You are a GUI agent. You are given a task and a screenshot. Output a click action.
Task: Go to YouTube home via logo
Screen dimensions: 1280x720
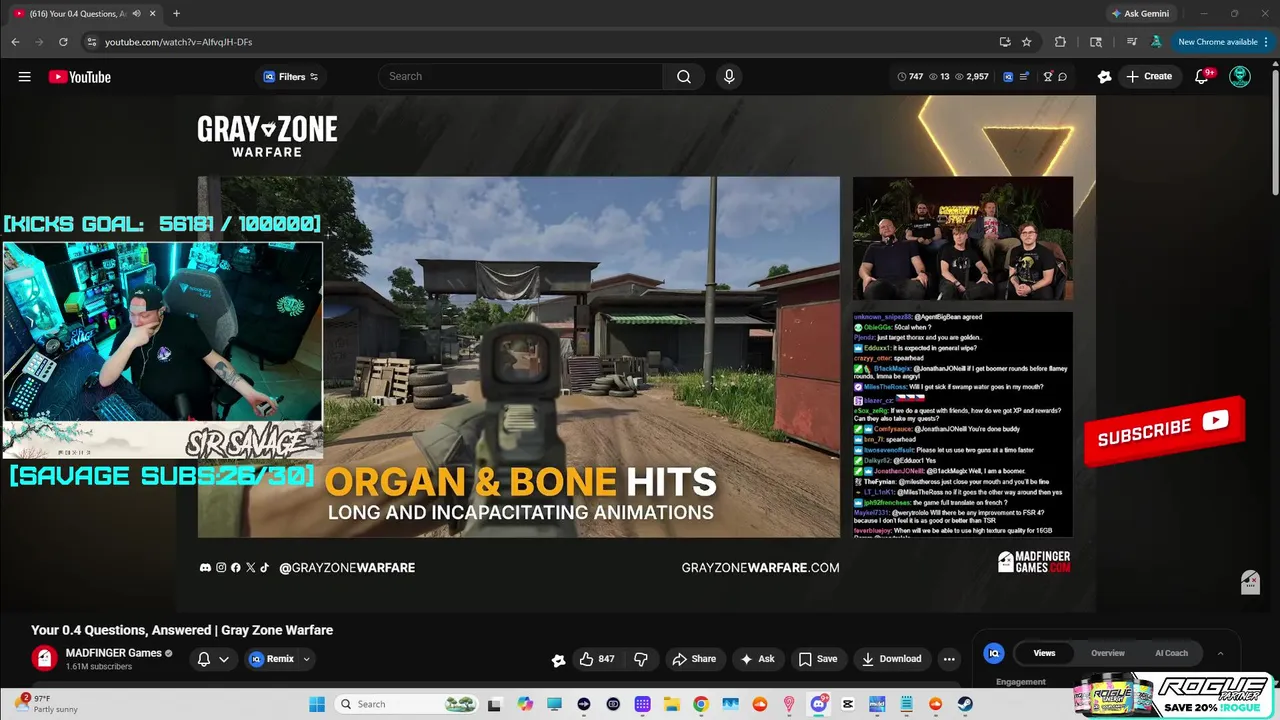point(80,77)
